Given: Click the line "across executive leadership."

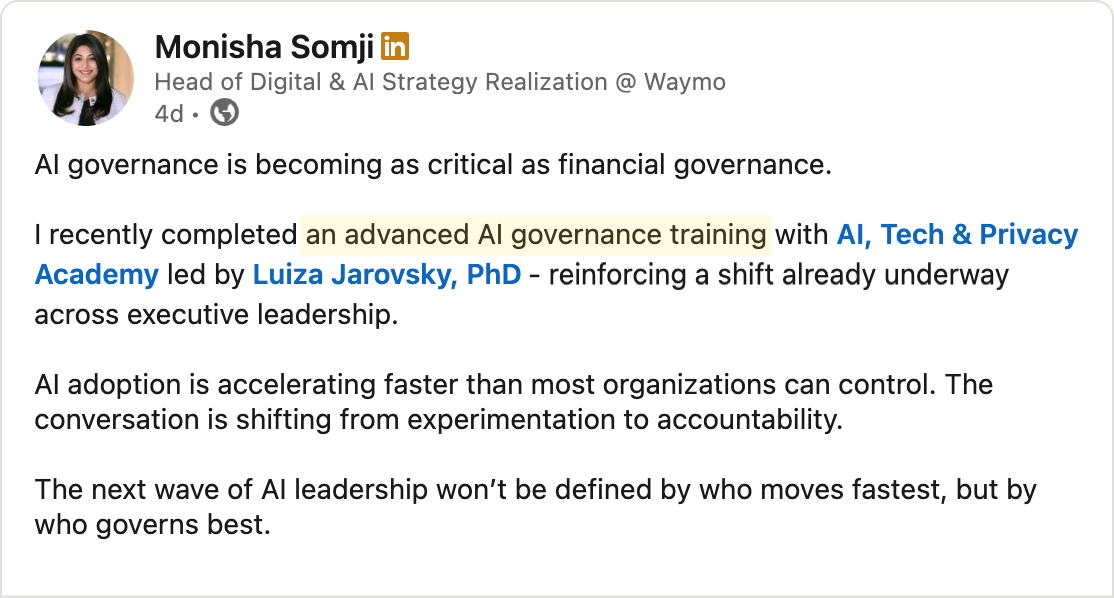Looking at the screenshot, I should [x=216, y=314].
